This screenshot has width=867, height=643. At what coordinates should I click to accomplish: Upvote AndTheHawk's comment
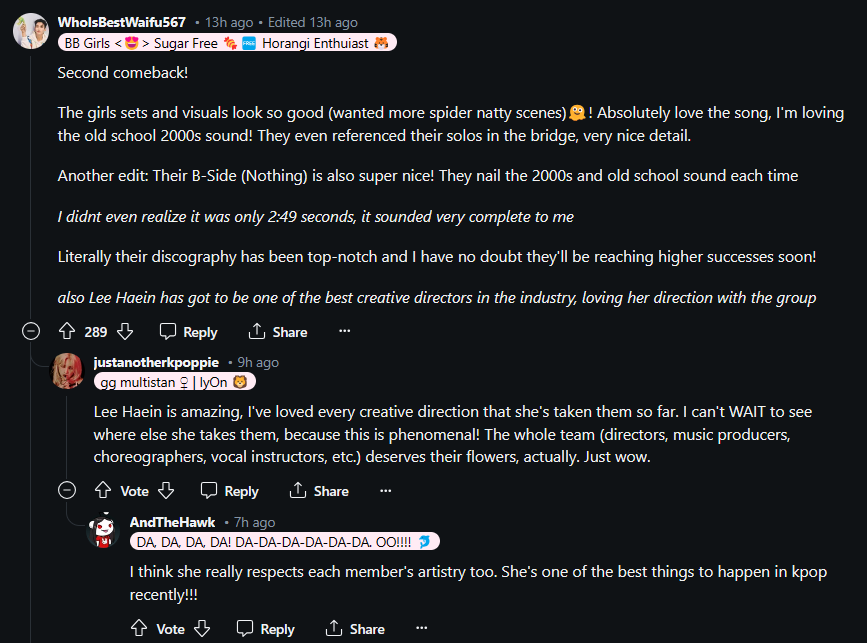(x=140, y=628)
